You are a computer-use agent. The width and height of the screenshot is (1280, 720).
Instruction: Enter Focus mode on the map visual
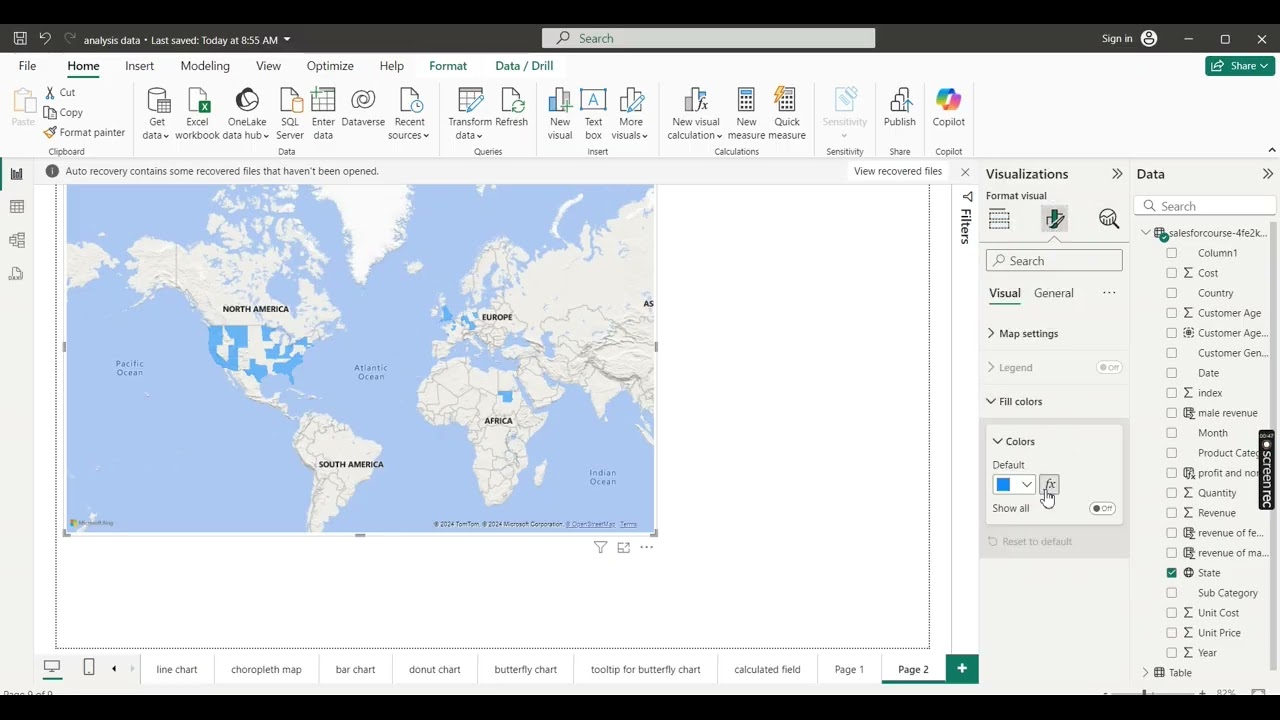click(x=623, y=547)
